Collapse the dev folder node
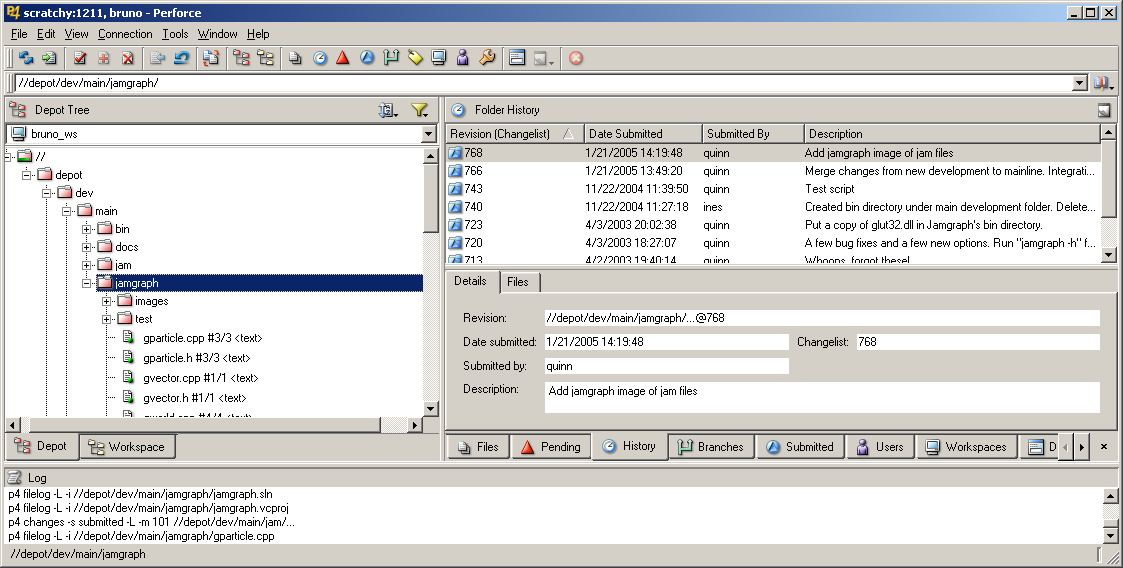Image resolution: width=1123 pixels, height=568 pixels. [47, 193]
